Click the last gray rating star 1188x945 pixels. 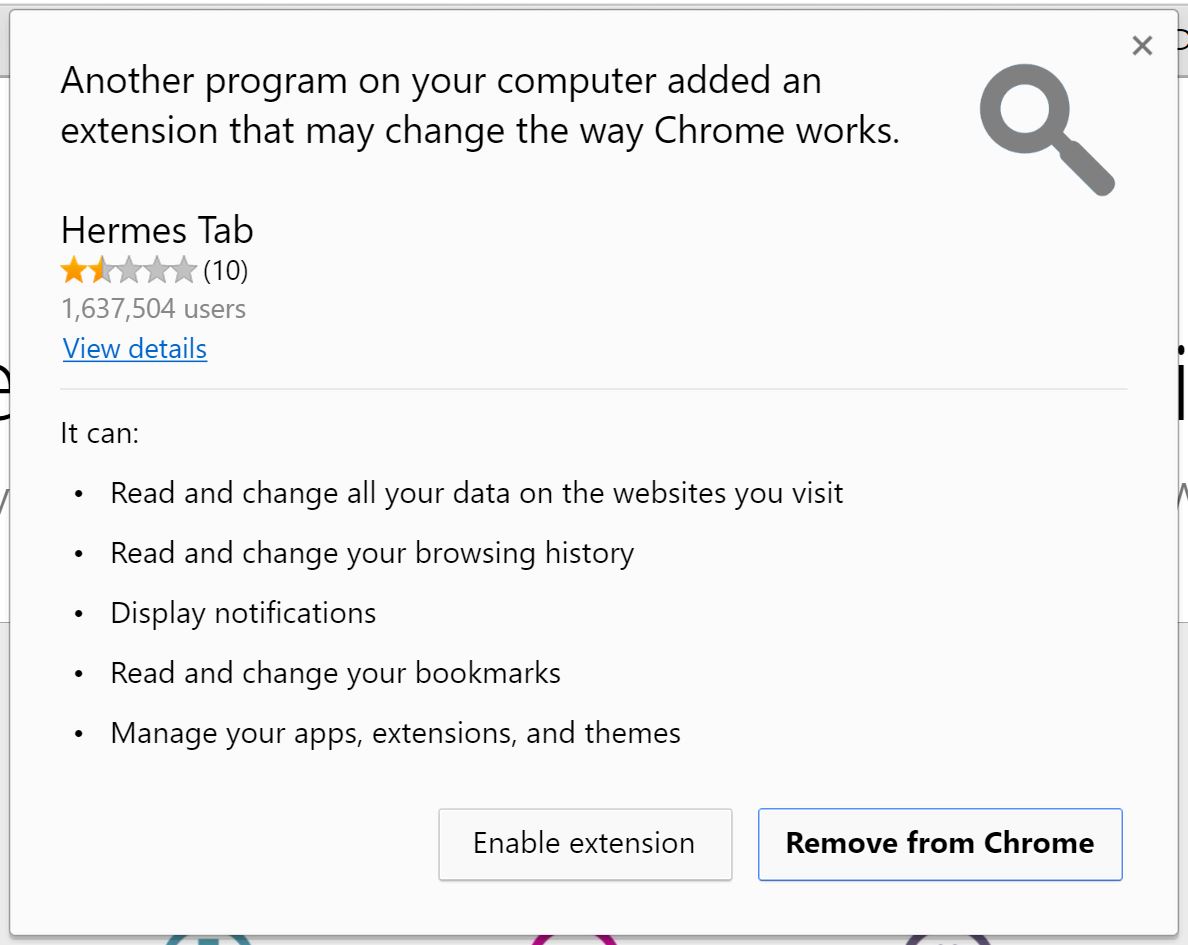pyautogui.click(x=184, y=270)
